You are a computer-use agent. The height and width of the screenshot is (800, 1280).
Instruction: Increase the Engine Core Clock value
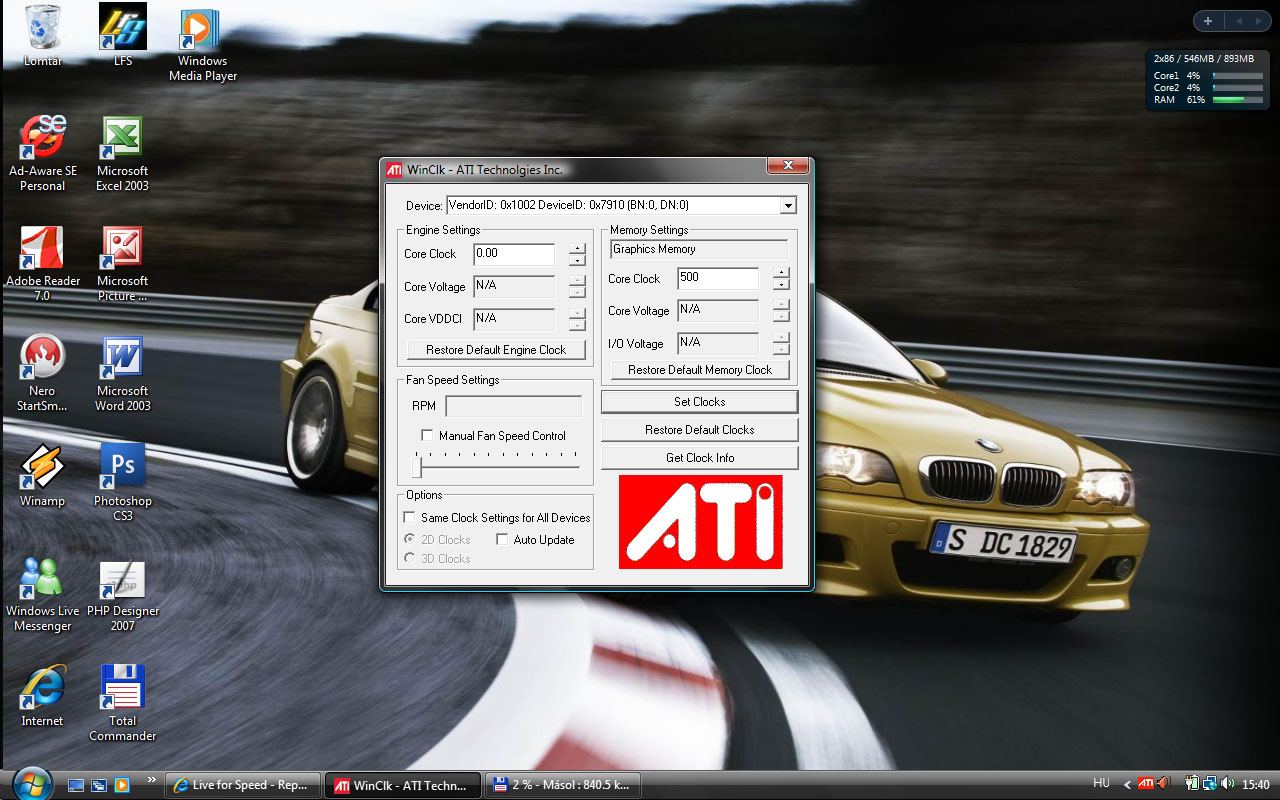coord(577,249)
